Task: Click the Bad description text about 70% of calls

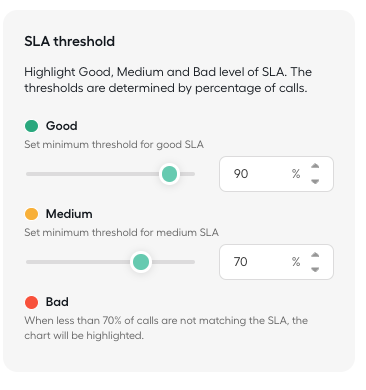Action: [x=166, y=328]
